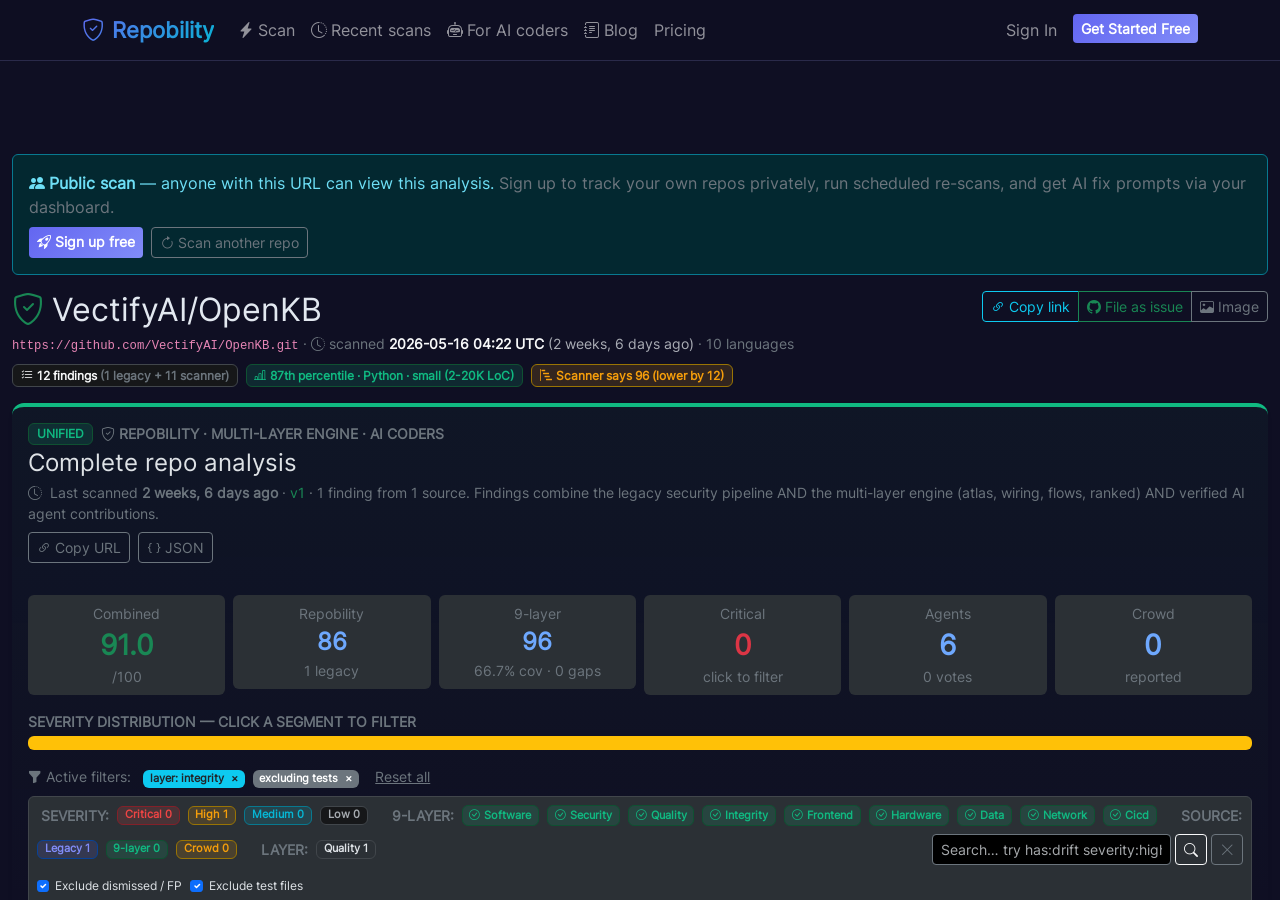Toggle the Quality 1 layer chip

click(346, 849)
